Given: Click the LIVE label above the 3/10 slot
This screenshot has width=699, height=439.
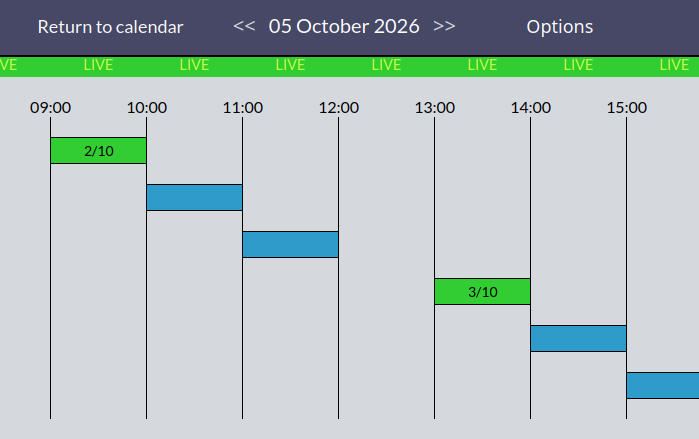Looking at the screenshot, I should click(482, 65).
